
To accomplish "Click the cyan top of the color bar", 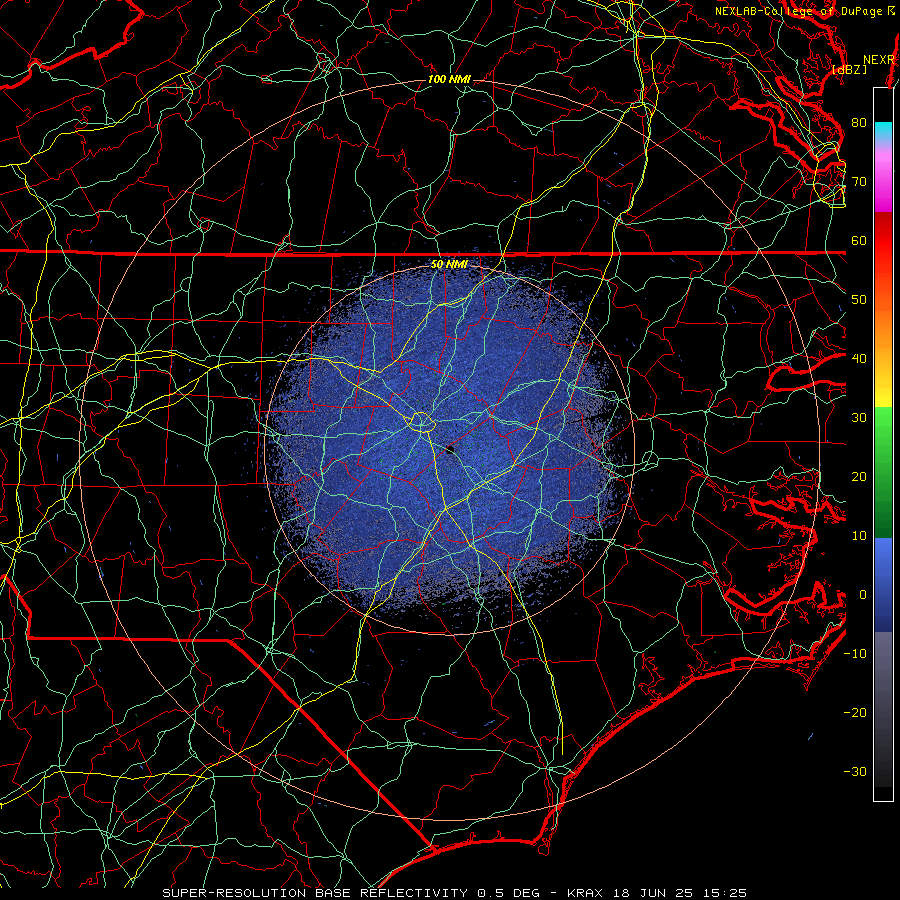I will (x=883, y=131).
